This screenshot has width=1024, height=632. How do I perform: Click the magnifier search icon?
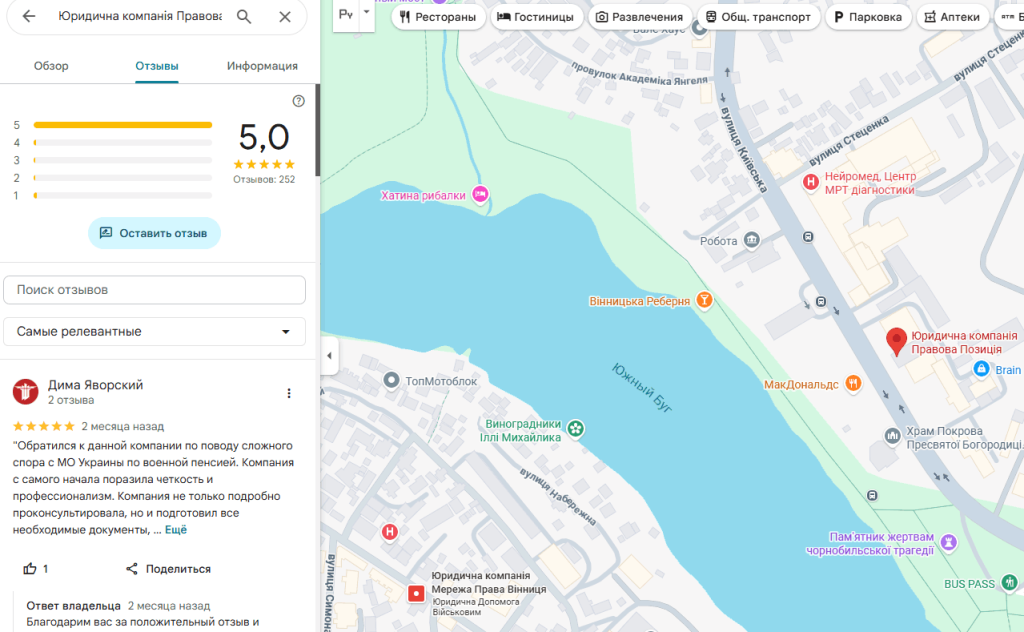tap(244, 16)
